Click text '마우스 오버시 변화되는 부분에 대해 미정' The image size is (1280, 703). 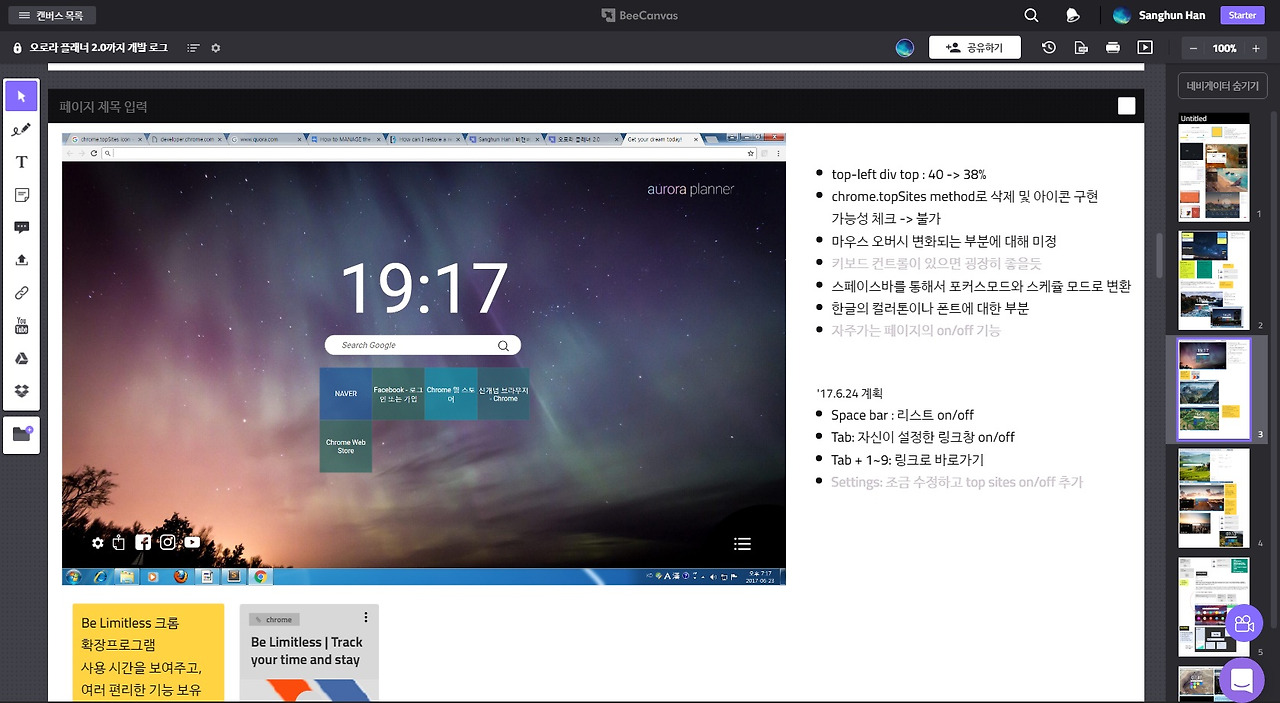click(944, 241)
